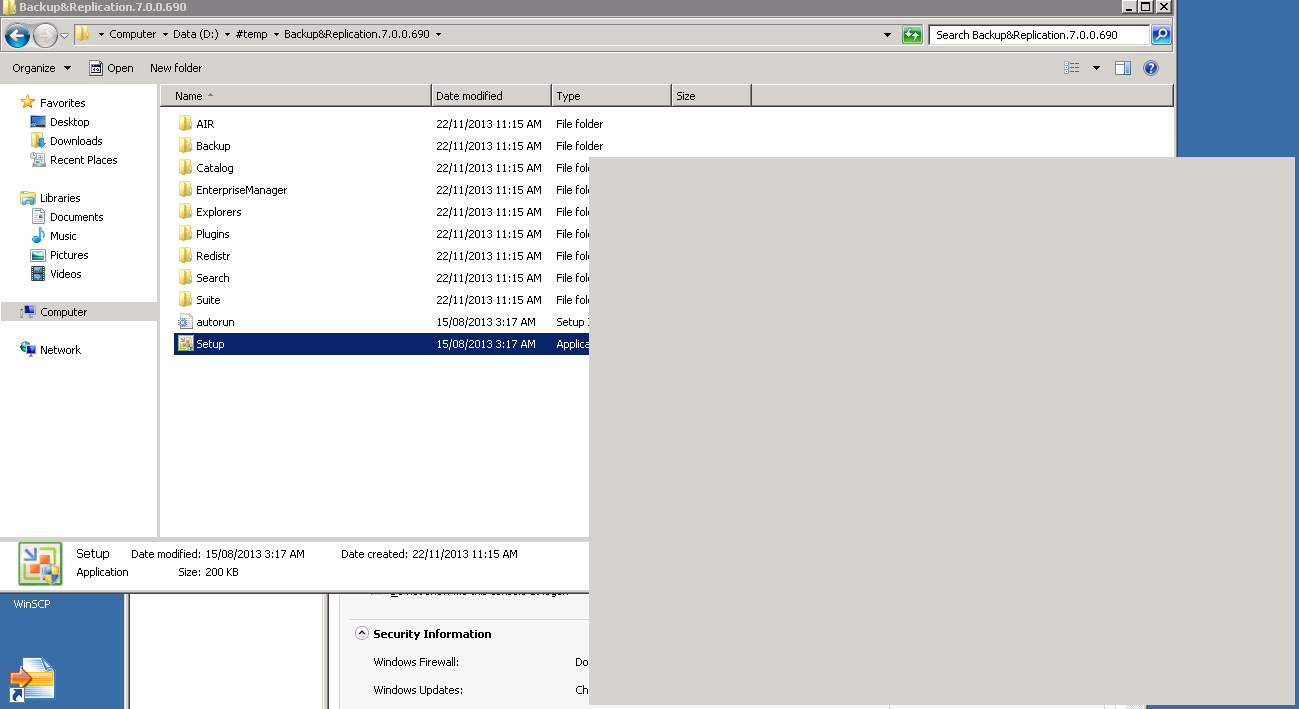The height and width of the screenshot is (709, 1299).
Task: Select the Search folder icon
Action: tap(185, 278)
